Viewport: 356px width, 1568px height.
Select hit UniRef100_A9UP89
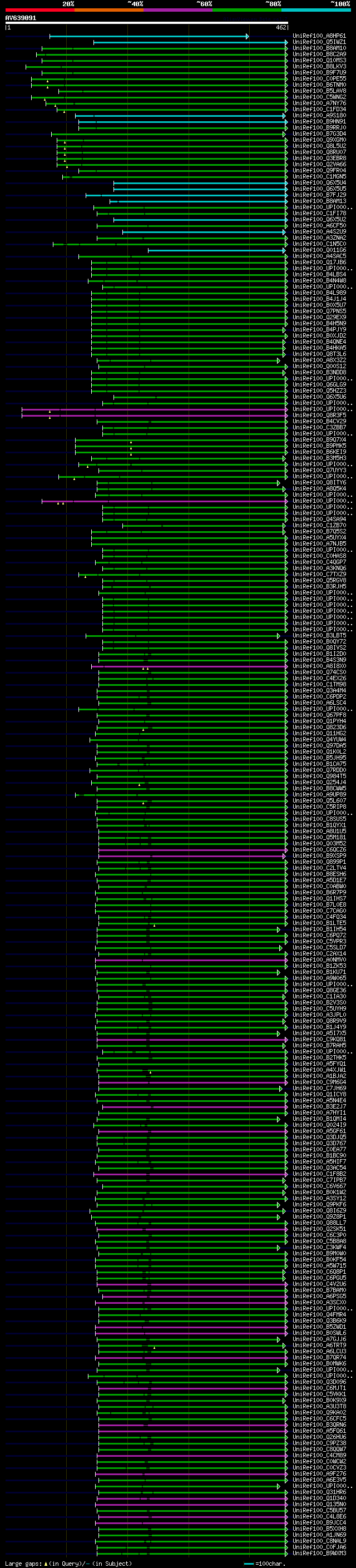click(x=319, y=795)
